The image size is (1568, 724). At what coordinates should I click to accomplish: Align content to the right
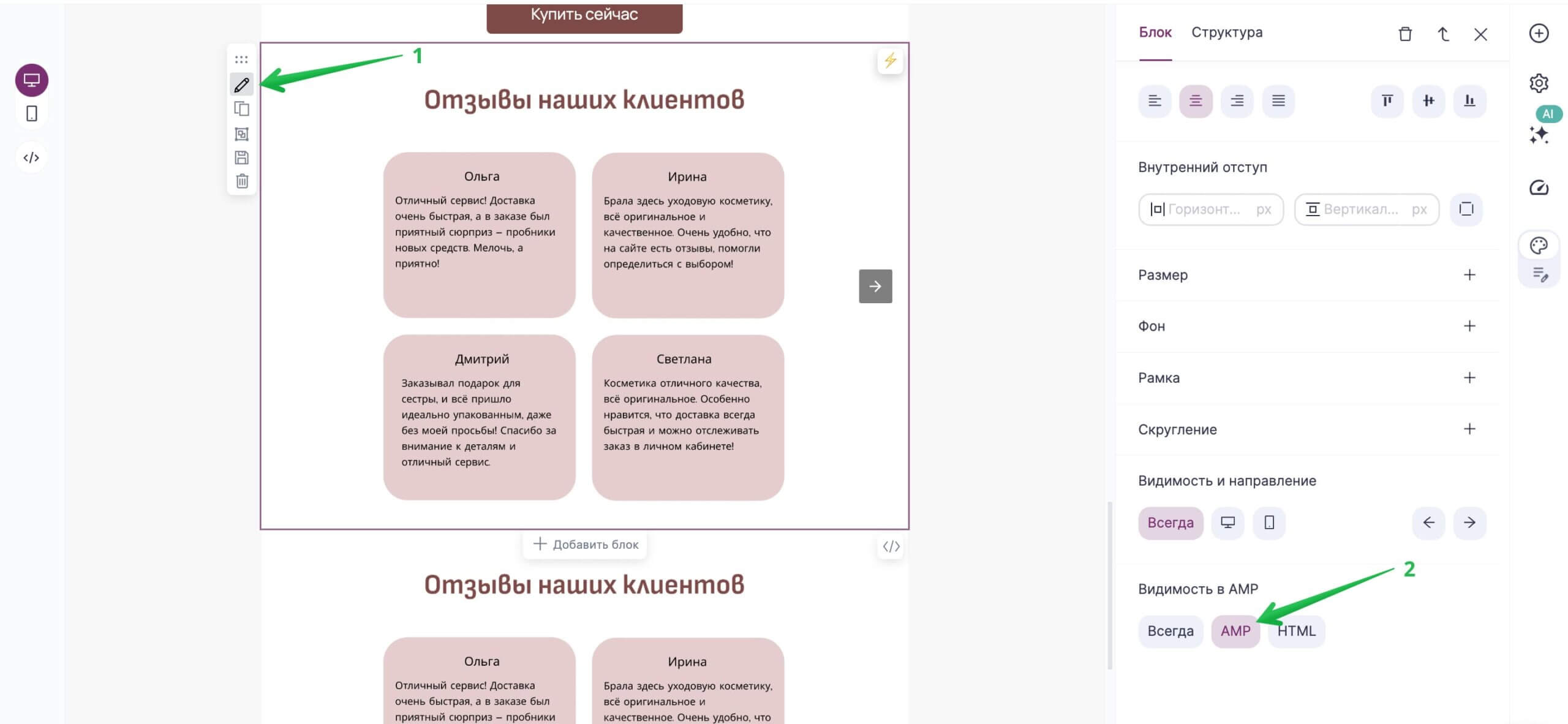(x=1237, y=101)
